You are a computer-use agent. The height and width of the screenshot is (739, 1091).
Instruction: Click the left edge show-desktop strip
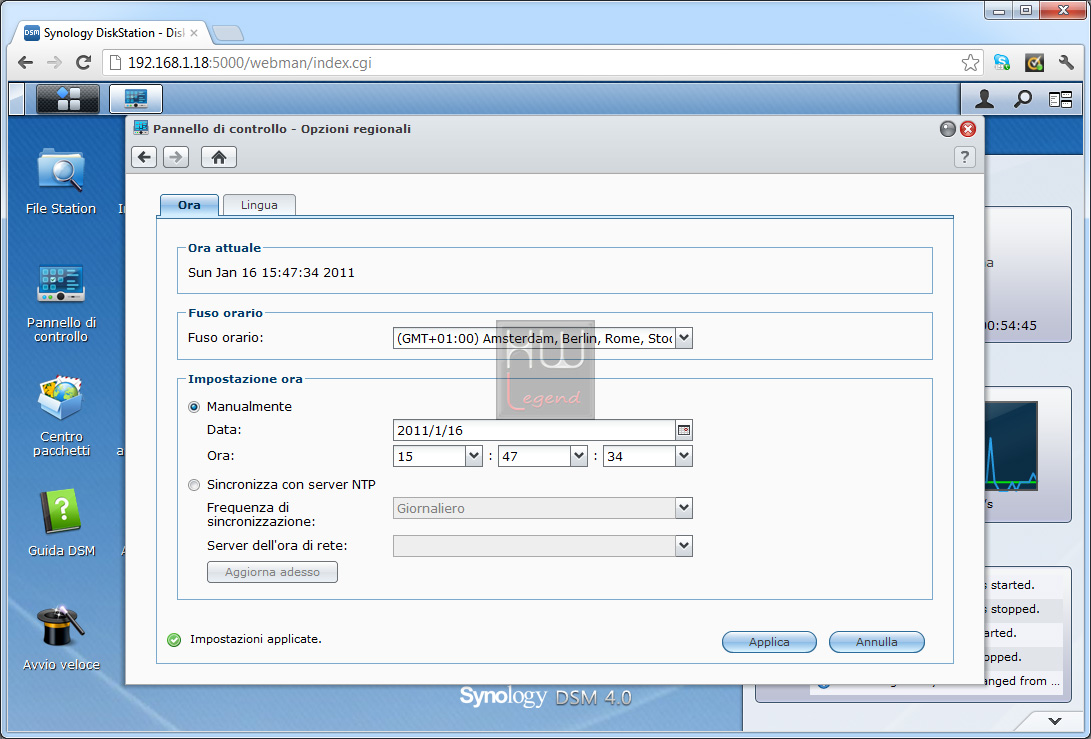pos(17,98)
